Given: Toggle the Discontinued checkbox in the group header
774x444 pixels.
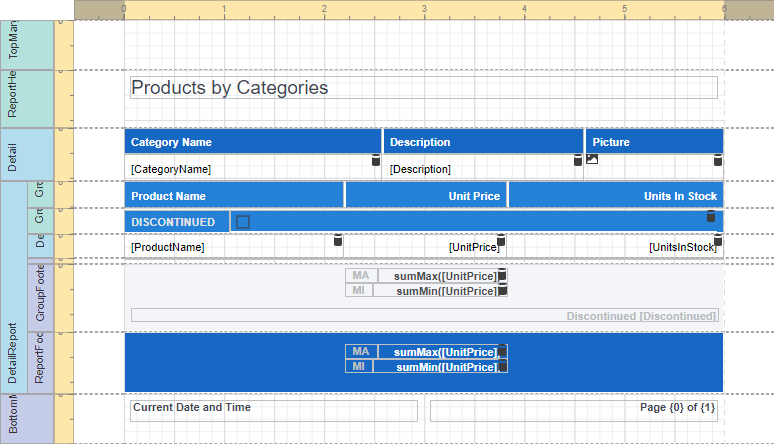Looking at the screenshot, I should click(243, 222).
